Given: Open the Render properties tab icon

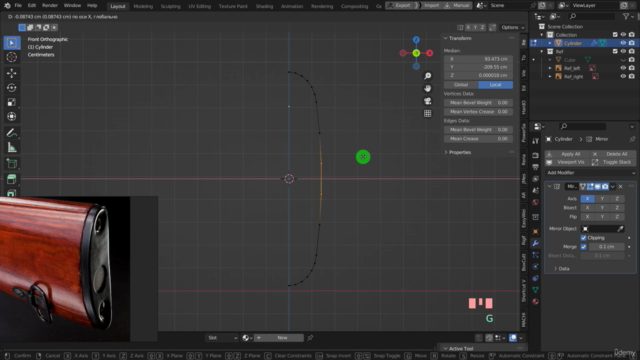Looking at the screenshot, I should [535, 156].
